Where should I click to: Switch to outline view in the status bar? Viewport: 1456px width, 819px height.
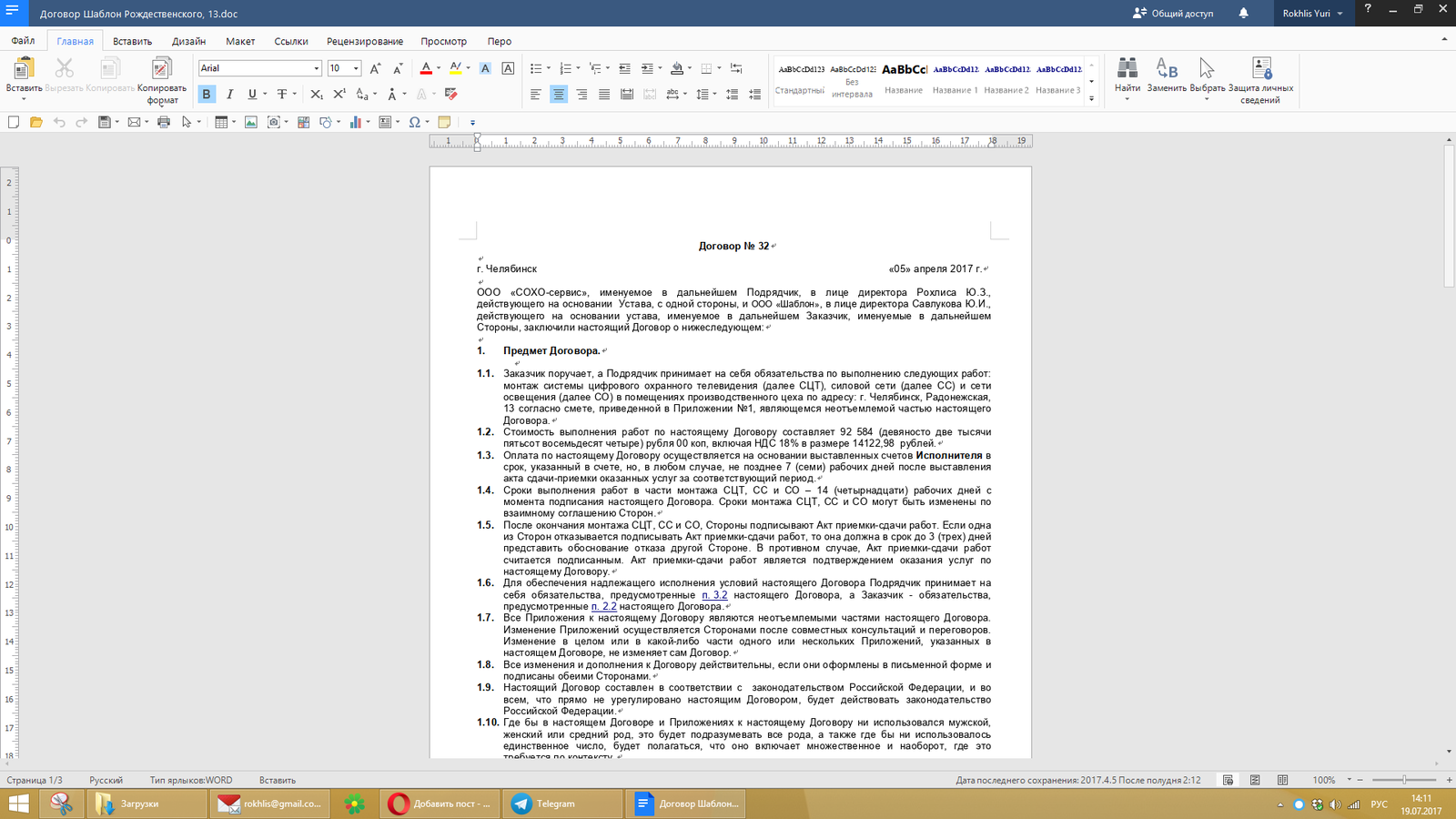click(1255, 780)
